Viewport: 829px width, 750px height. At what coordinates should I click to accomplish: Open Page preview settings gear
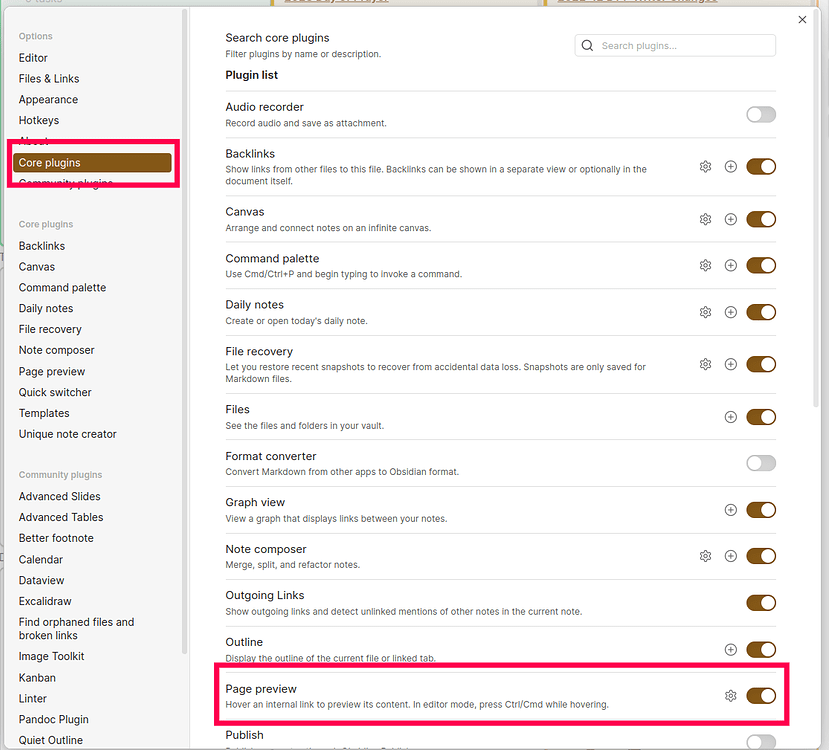point(731,696)
